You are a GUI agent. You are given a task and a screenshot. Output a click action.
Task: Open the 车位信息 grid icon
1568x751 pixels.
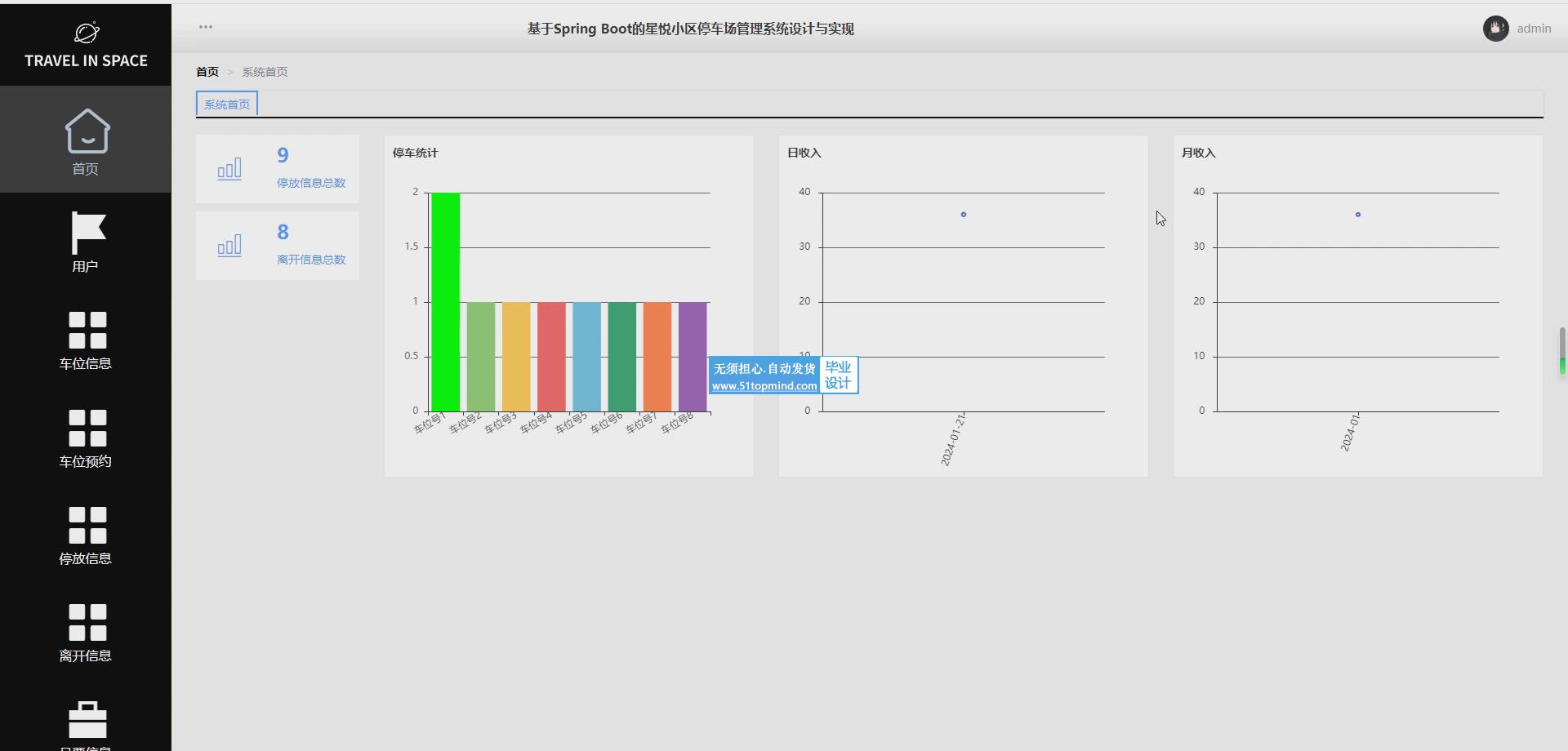(87, 331)
